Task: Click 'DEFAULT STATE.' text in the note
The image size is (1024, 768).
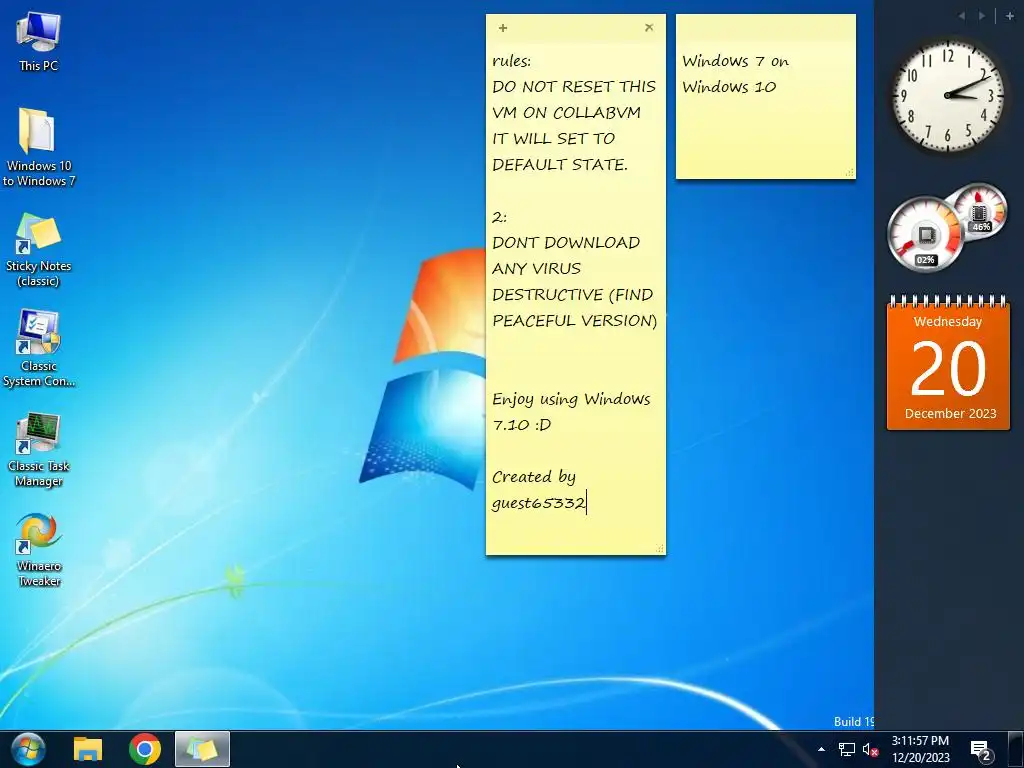Action: (560, 165)
